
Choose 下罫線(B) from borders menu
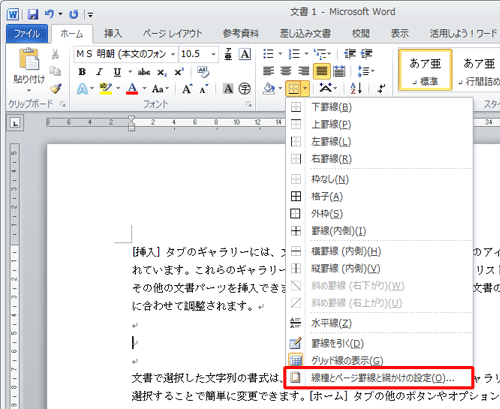click(x=379, y=107)
